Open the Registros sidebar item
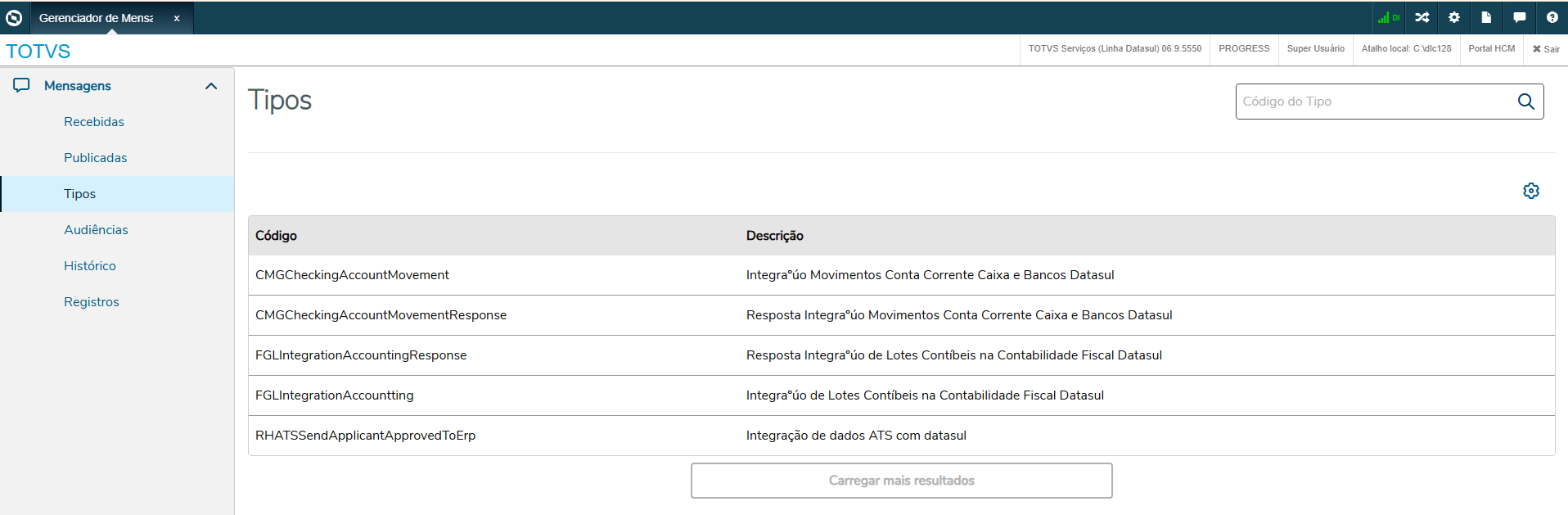This screenshot has height=515, width=1568. [92, 302]
